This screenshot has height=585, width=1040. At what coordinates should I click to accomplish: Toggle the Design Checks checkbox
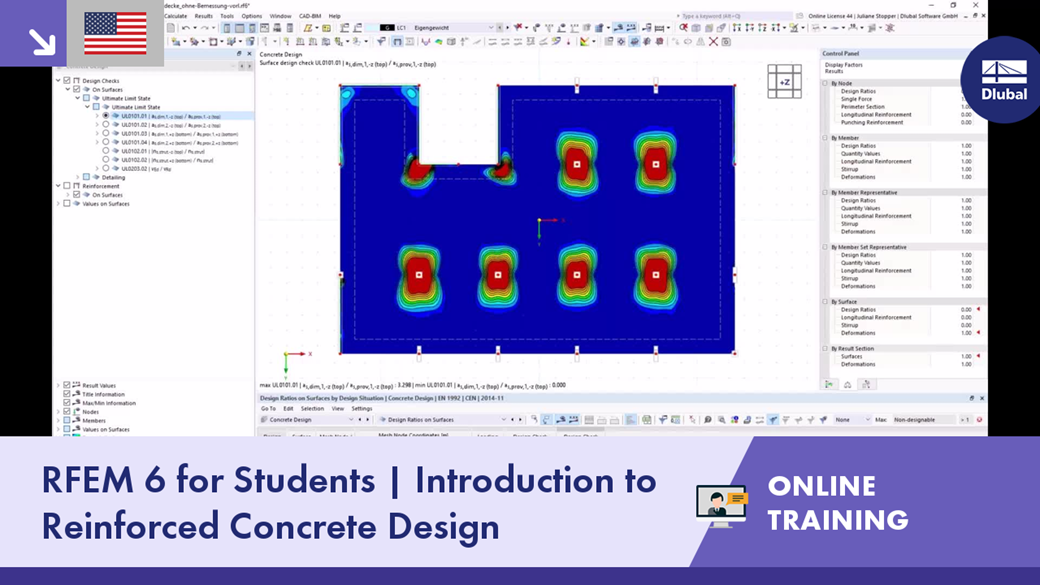[67, 80]
